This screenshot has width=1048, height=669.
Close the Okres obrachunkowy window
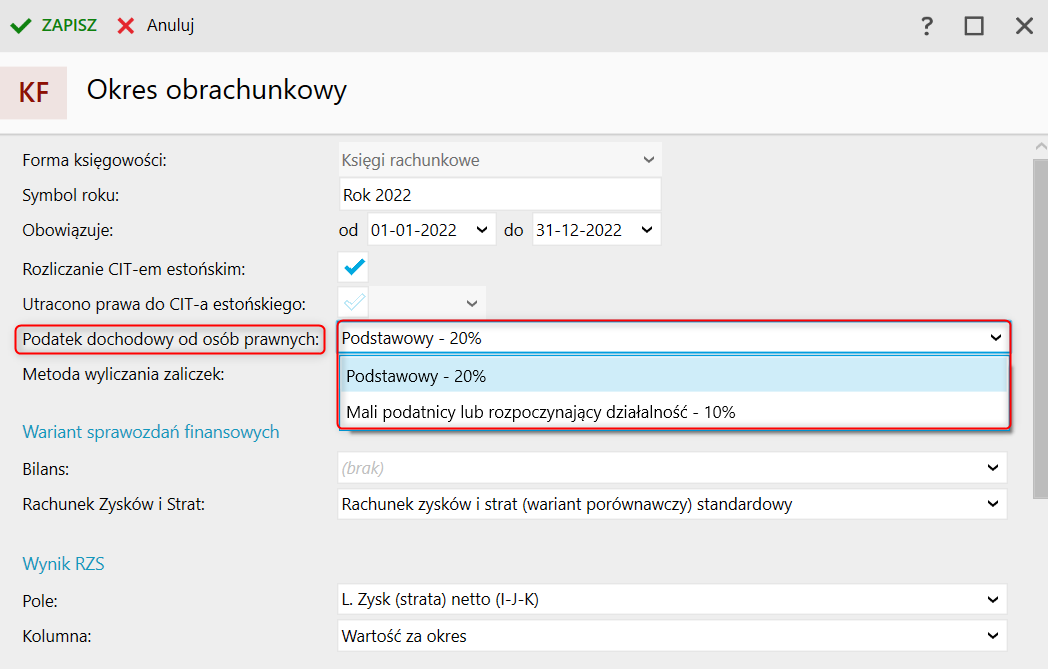click(1024, 26)
